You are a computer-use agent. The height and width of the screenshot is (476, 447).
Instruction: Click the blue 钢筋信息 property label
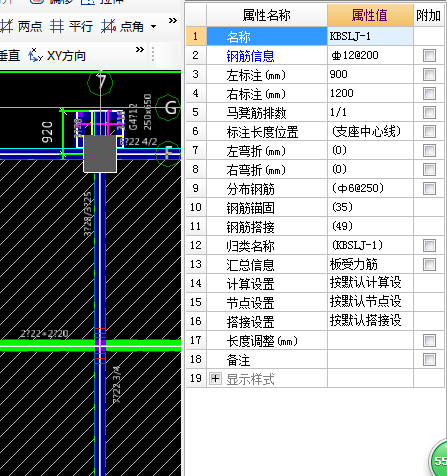[250, 56]
